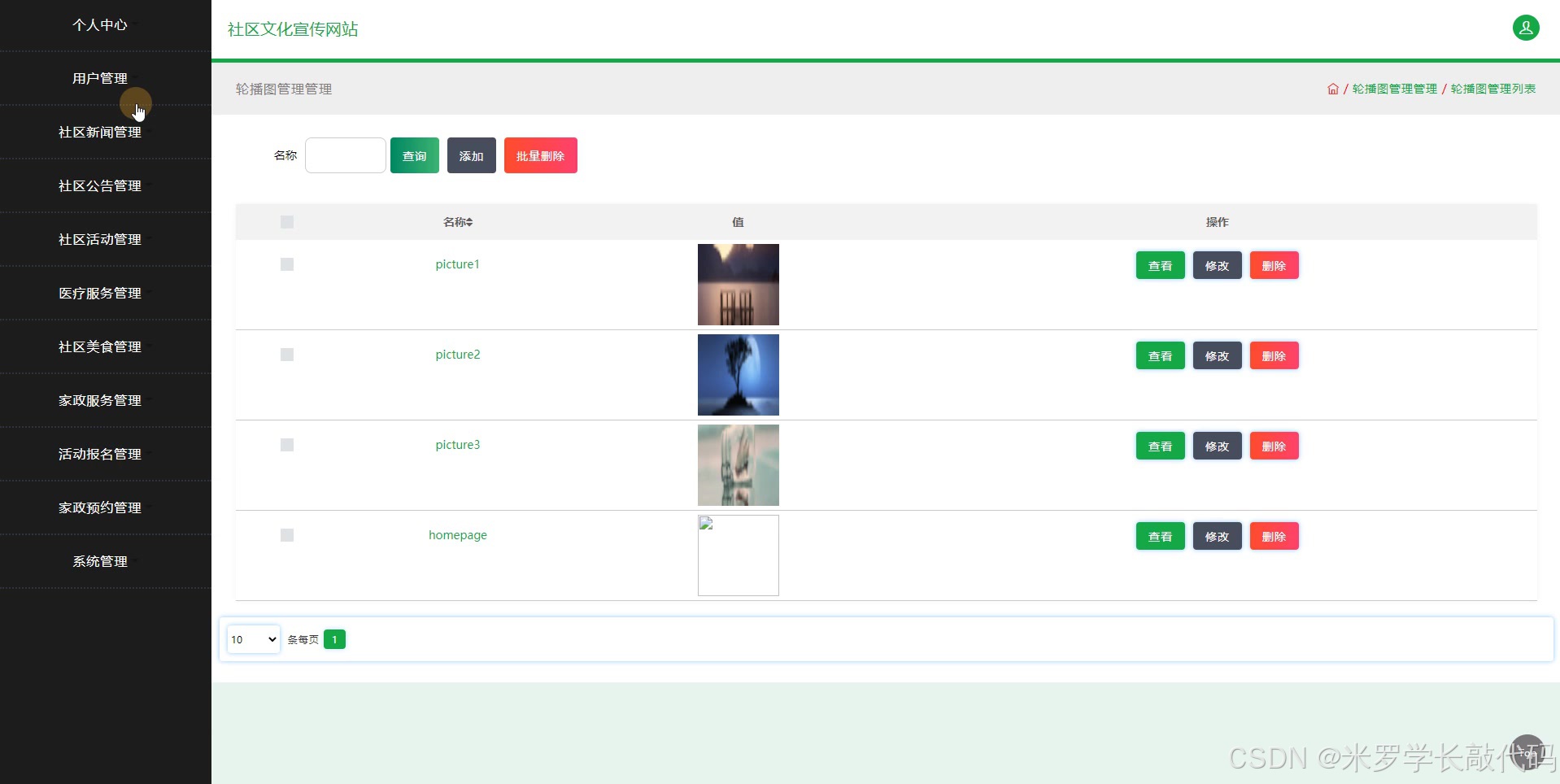Click the picture3 name text
This screenshot has width=1560, height=784.
coord(458,445)
